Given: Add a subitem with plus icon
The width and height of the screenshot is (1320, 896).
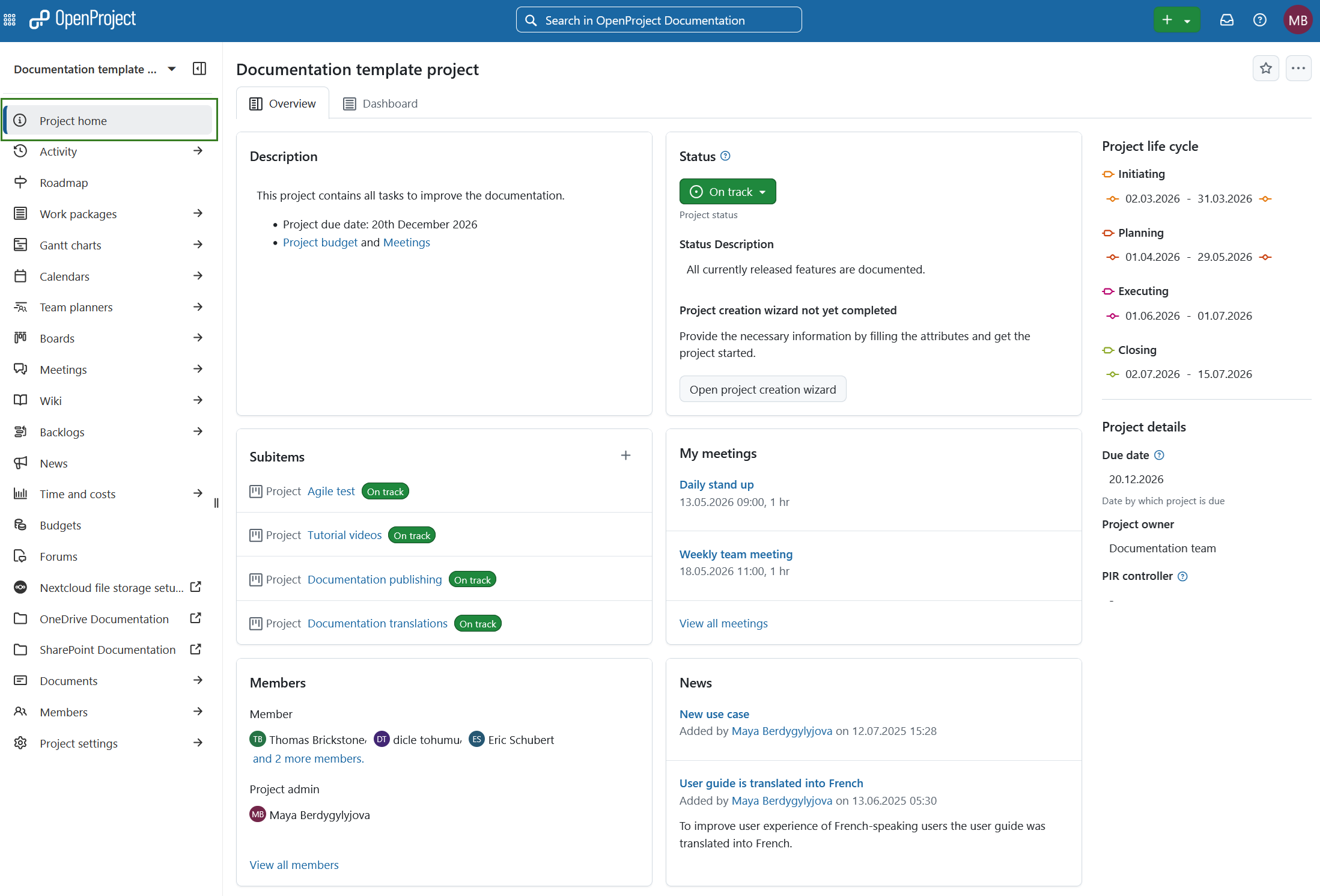Looking at the screenshot, I should [x=625, y=456].
